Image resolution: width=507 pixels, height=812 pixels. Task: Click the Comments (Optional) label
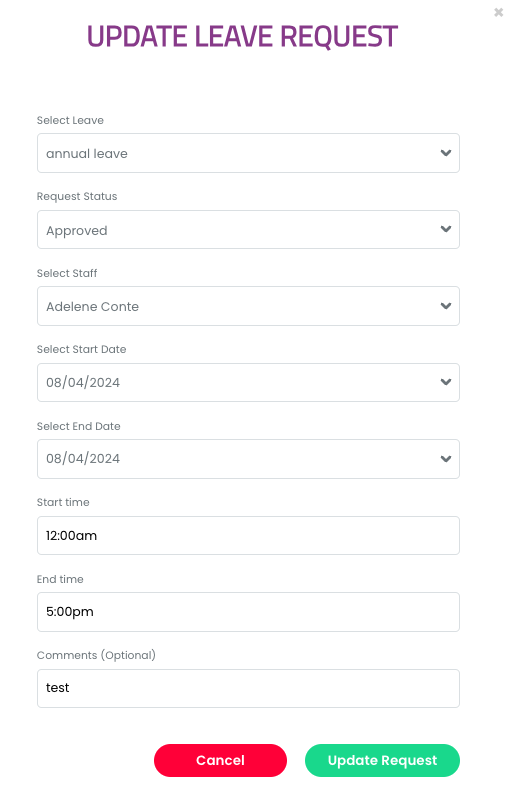(96, 655)
